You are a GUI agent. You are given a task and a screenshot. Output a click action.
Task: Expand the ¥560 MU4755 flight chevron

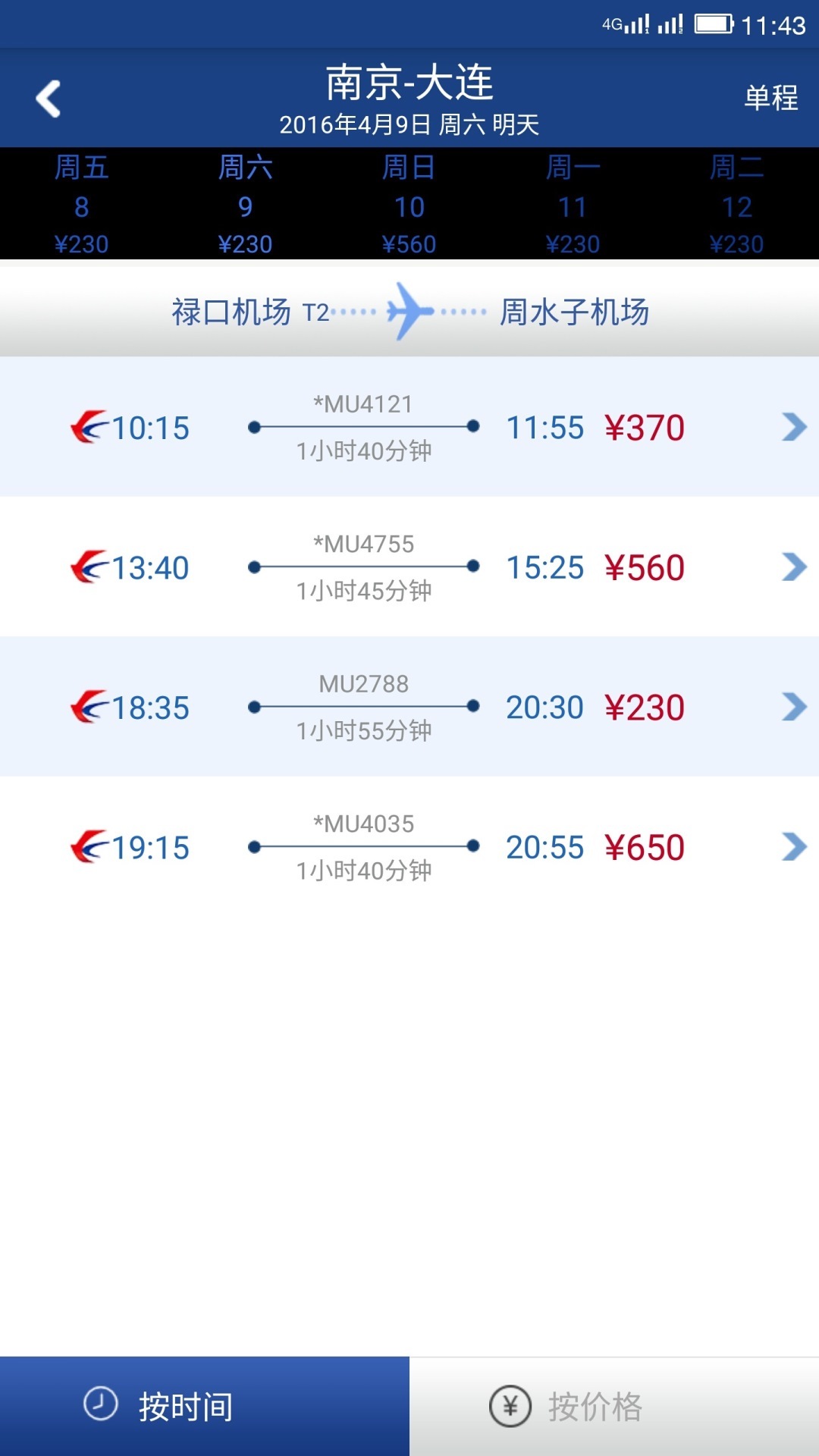coord(794,566)
